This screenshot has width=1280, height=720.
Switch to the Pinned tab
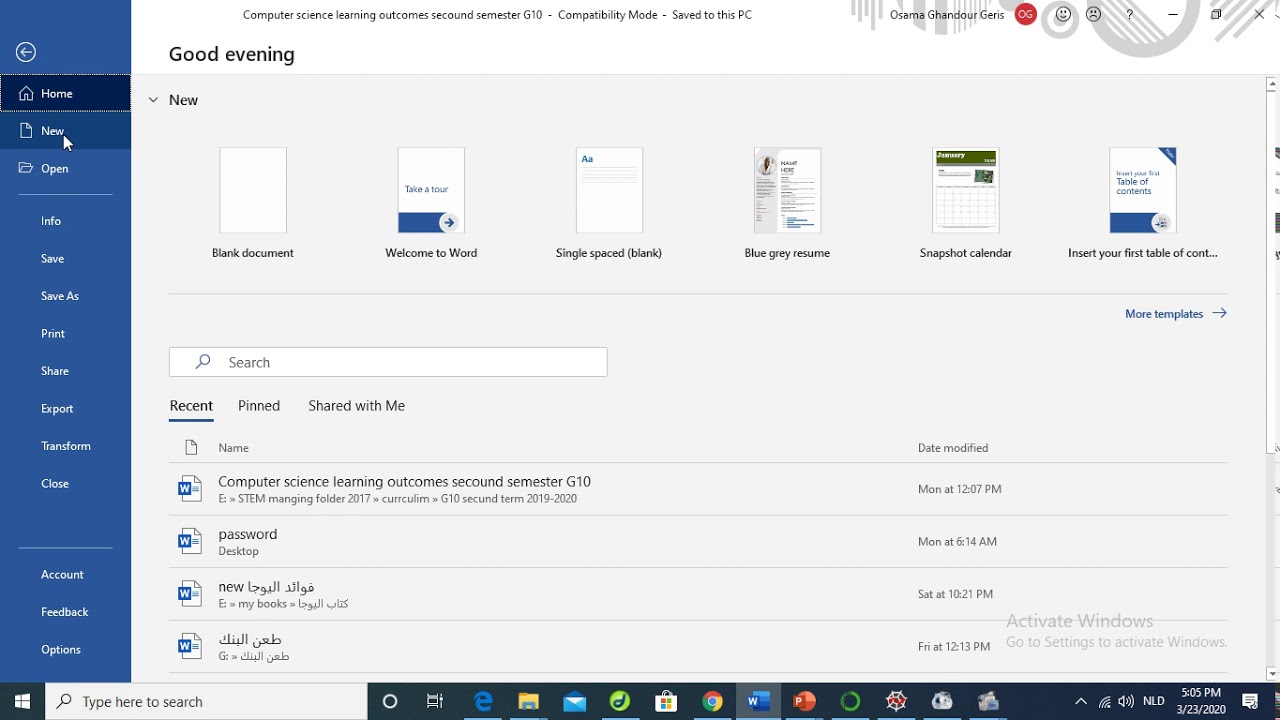point(259,406)
